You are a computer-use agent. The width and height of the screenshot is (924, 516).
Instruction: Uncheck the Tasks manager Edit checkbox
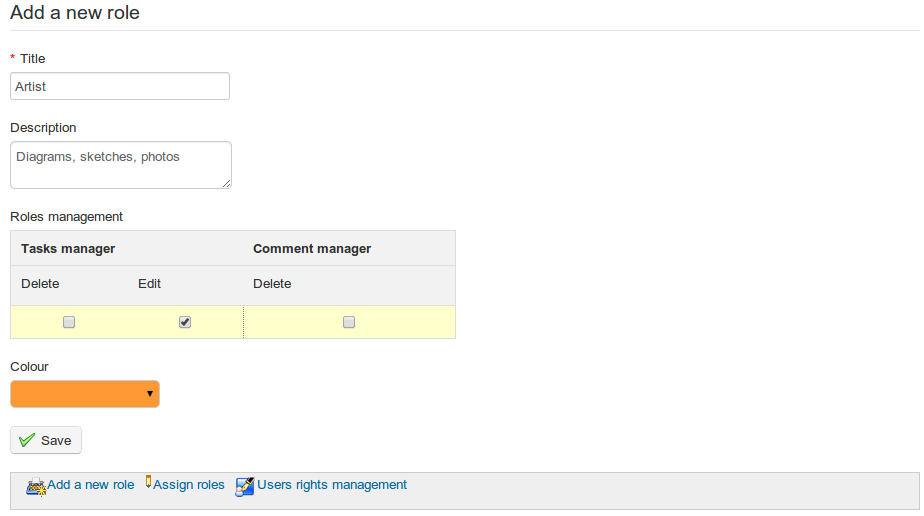(x=185, y=322)
